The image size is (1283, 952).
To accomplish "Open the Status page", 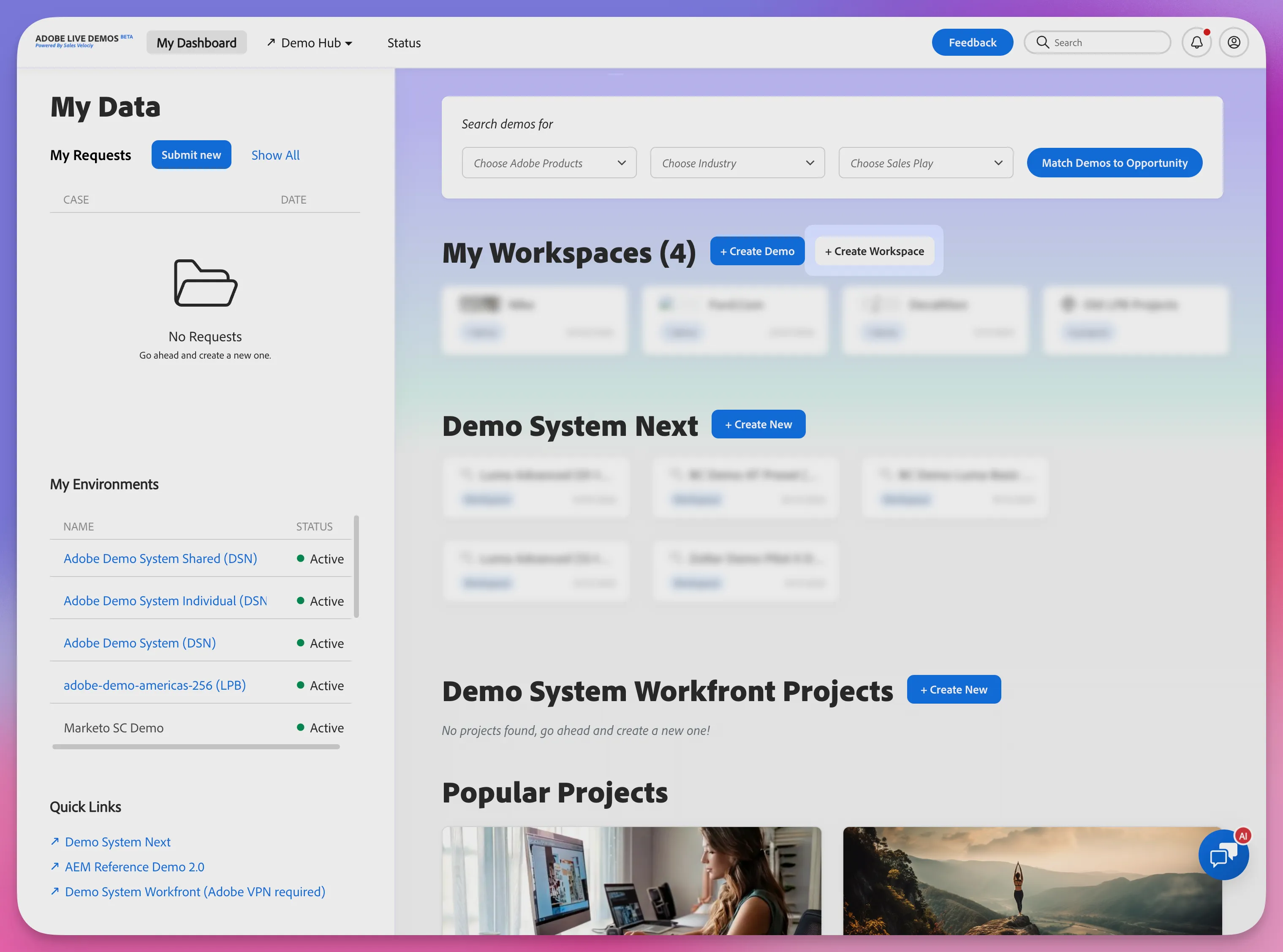I will 404,43.
